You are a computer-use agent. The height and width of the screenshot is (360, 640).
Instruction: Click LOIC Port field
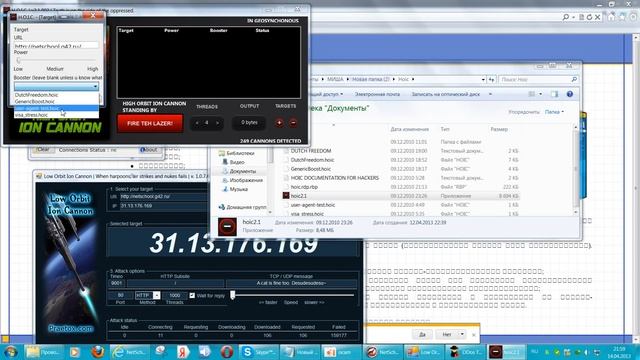point(120,295)
